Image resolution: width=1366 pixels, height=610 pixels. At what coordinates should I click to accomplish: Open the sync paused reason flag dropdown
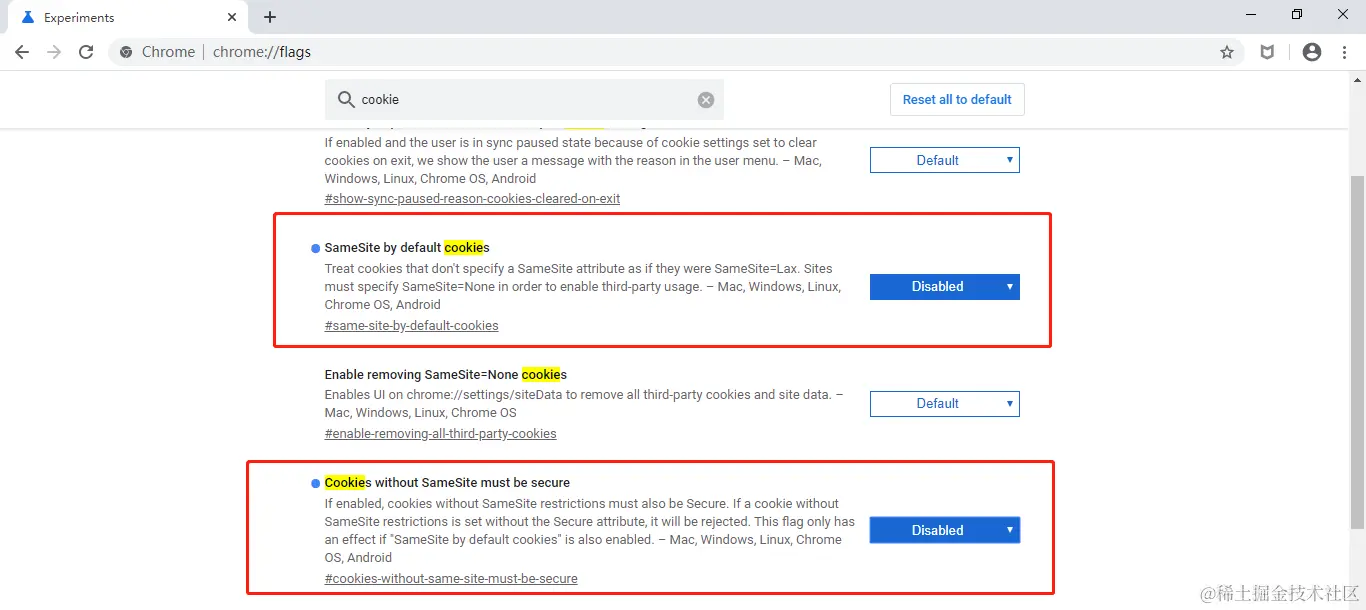click(944, 160)
